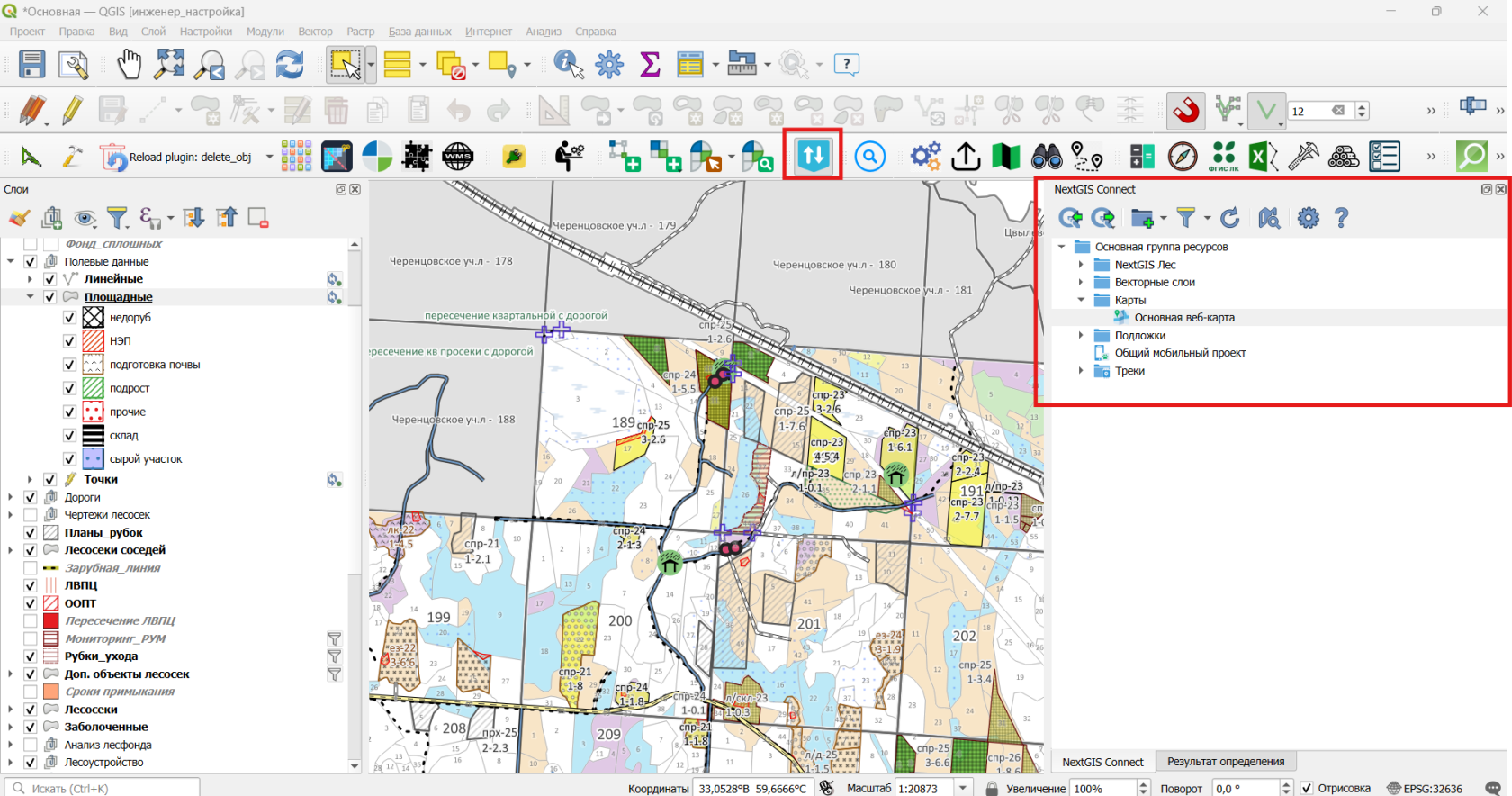
Task: Click the refresh icon in NextGIS Connect
Action: (x=1229, y=218)
